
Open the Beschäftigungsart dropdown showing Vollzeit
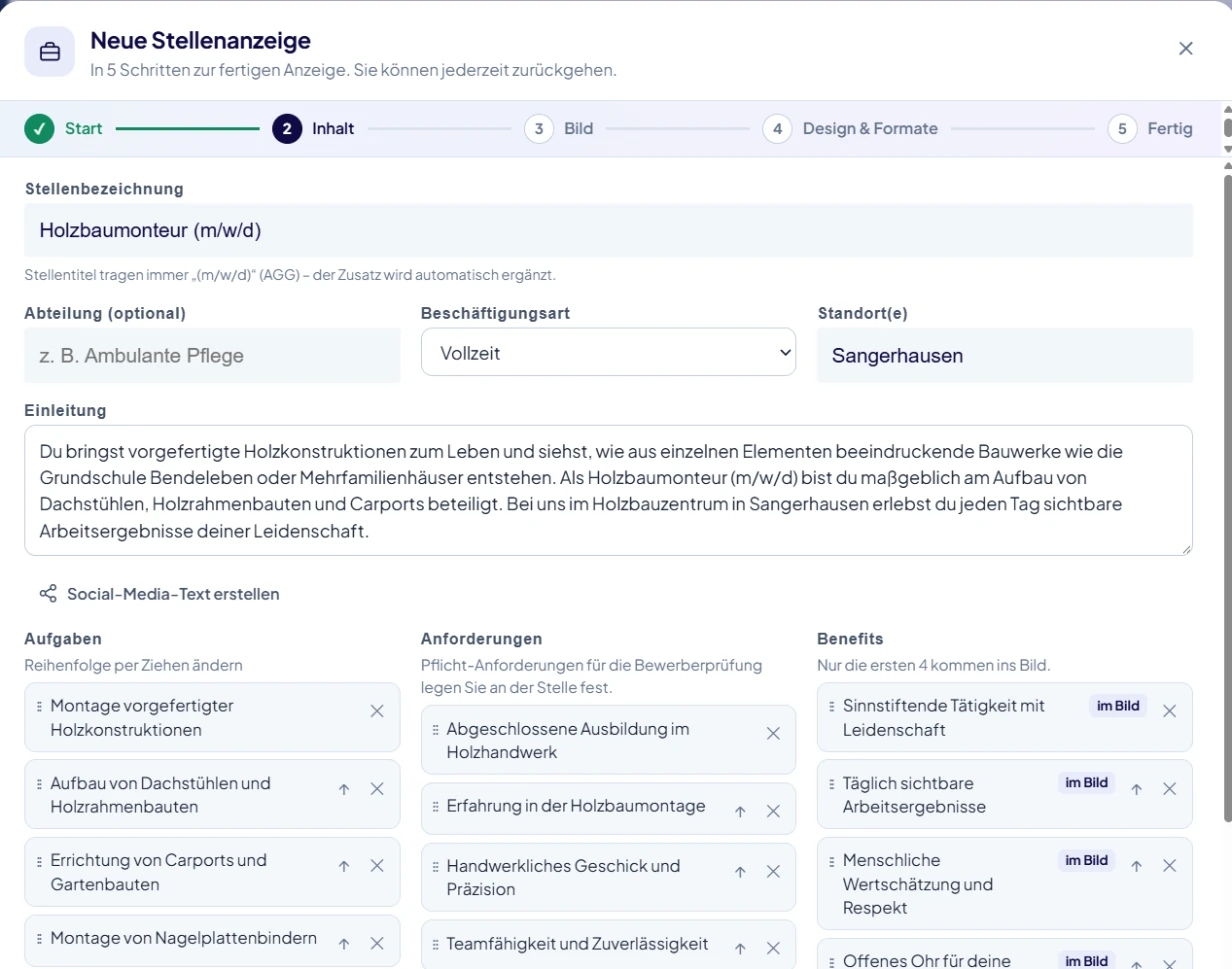point(608,352)
